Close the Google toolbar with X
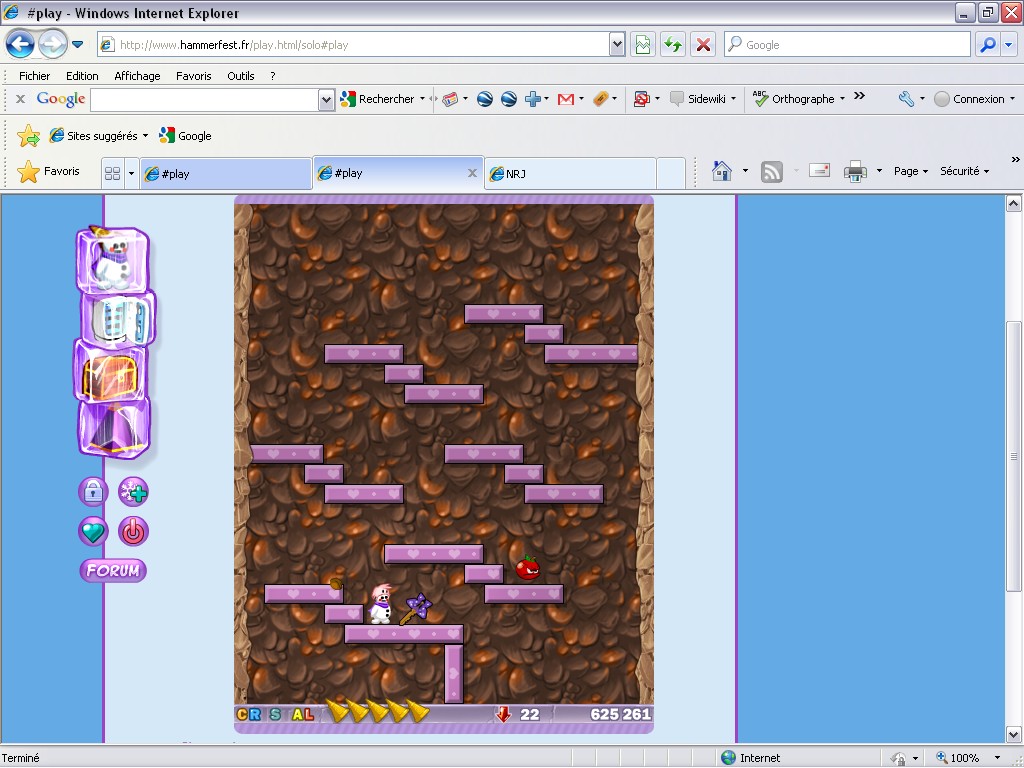This screenshot has height=768, width=1024. 20,99
